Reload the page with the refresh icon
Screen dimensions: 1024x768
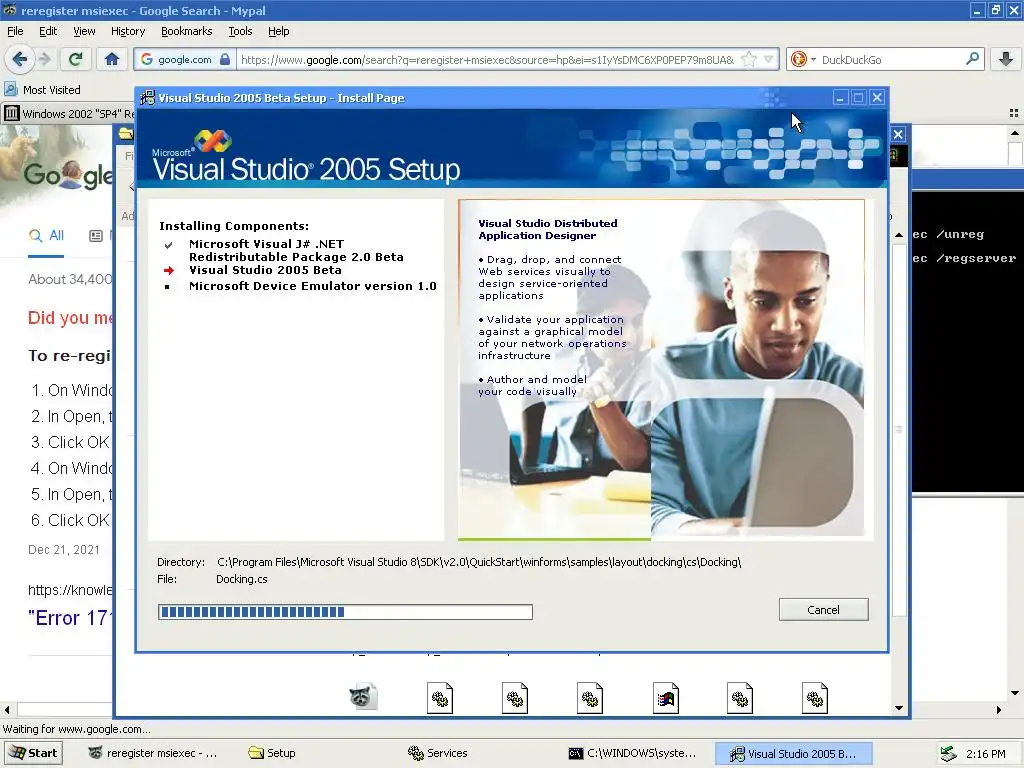[x=75, y=59]
